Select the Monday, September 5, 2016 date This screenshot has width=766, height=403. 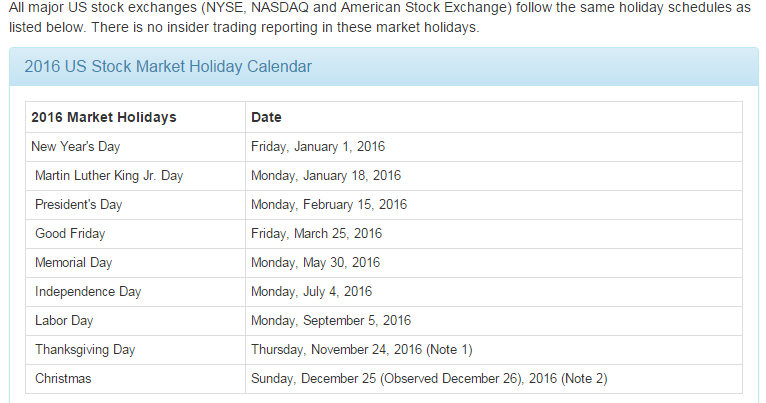click(331, 321)
